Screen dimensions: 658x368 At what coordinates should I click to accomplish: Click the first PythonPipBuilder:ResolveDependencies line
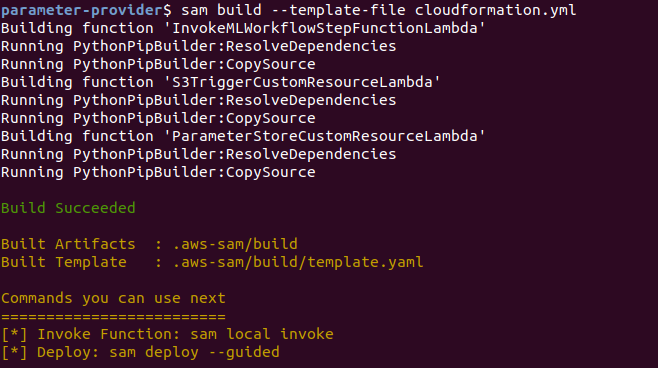tap(198, 46)
